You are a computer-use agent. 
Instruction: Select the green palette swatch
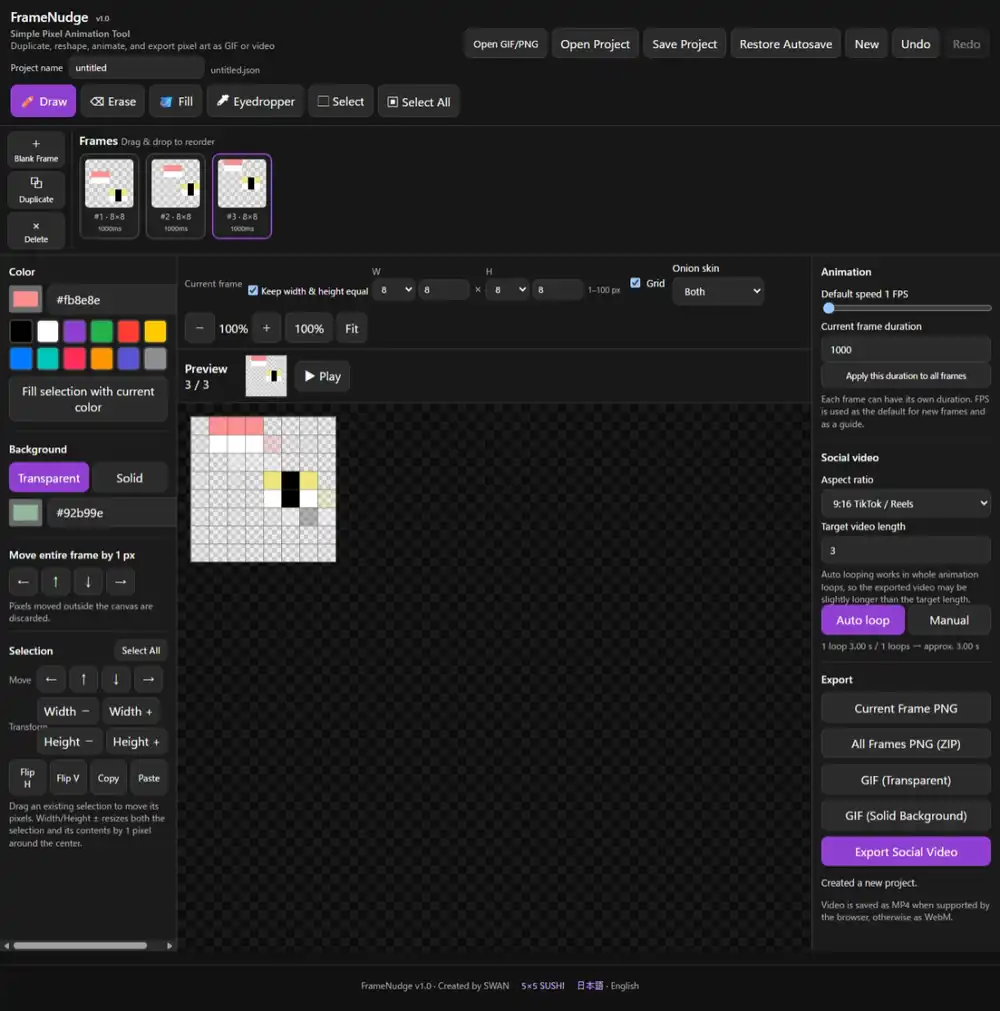click(101, 331)
